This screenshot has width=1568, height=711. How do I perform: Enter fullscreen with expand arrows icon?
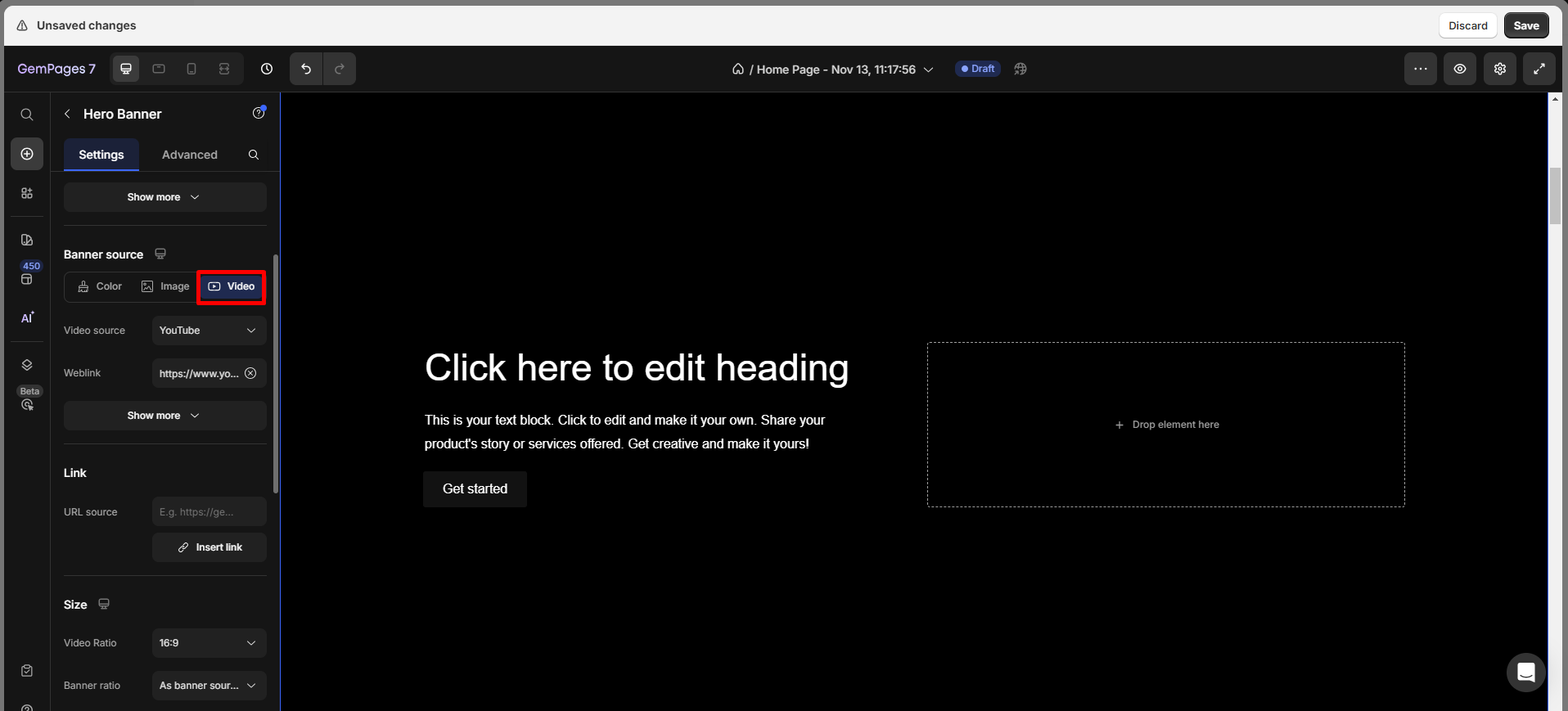(1539, 69)
